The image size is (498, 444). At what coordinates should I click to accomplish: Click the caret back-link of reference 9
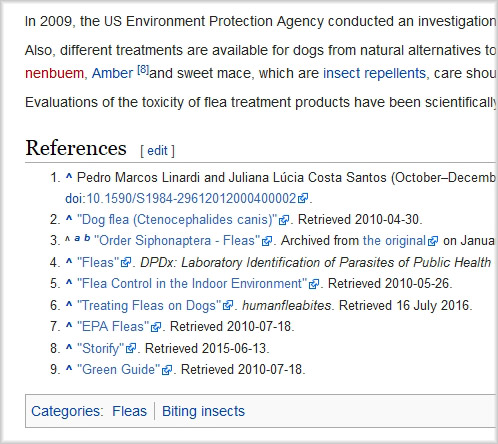pyautogui.click(x=69, y=369)
